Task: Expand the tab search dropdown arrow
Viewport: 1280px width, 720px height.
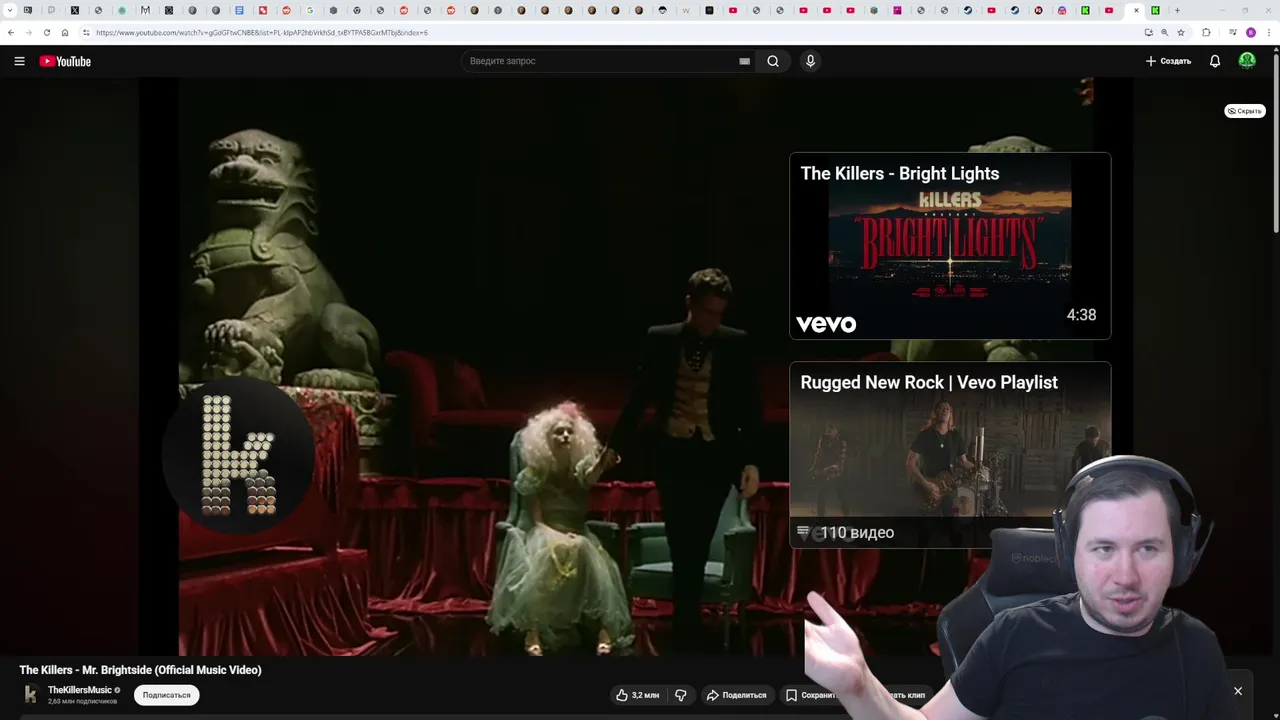Action: pyautogui.click(x=10, y=10)
